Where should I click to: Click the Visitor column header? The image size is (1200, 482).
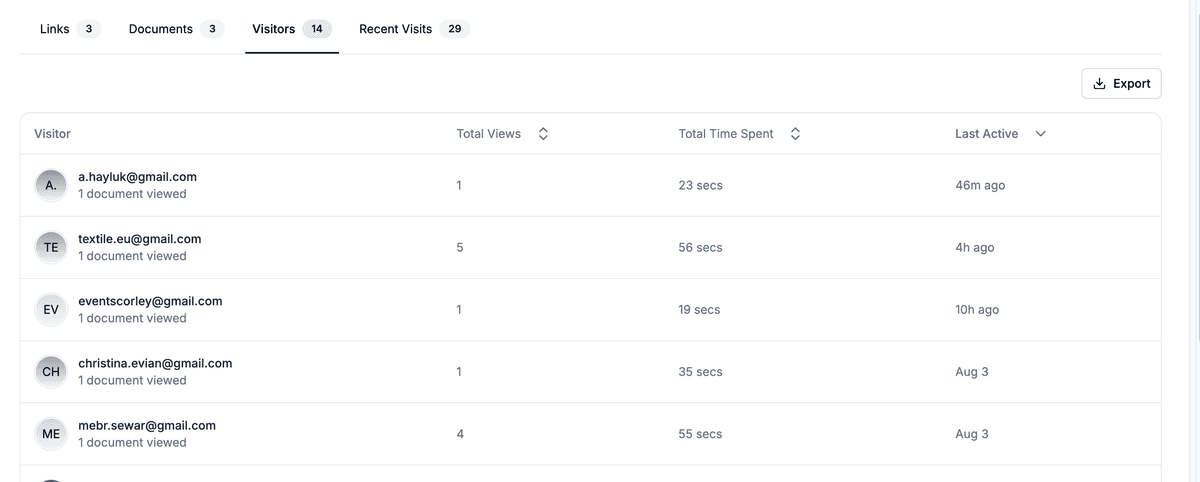coord(52,134)
